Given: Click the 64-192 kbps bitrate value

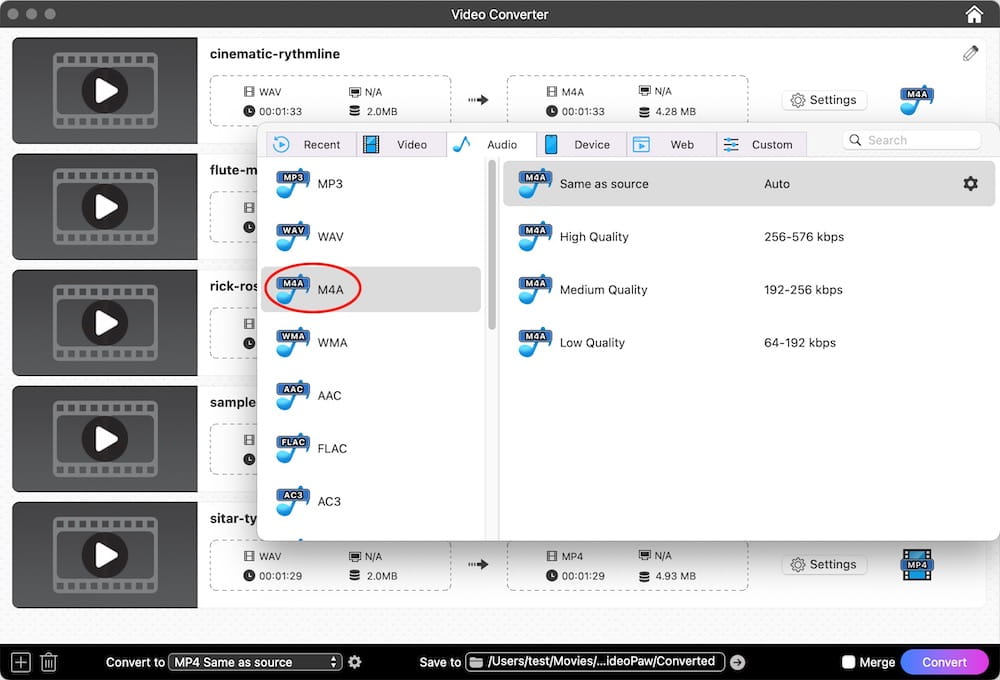Looking at the screenshot, I should pyautogui.click(x=800, y=343).
